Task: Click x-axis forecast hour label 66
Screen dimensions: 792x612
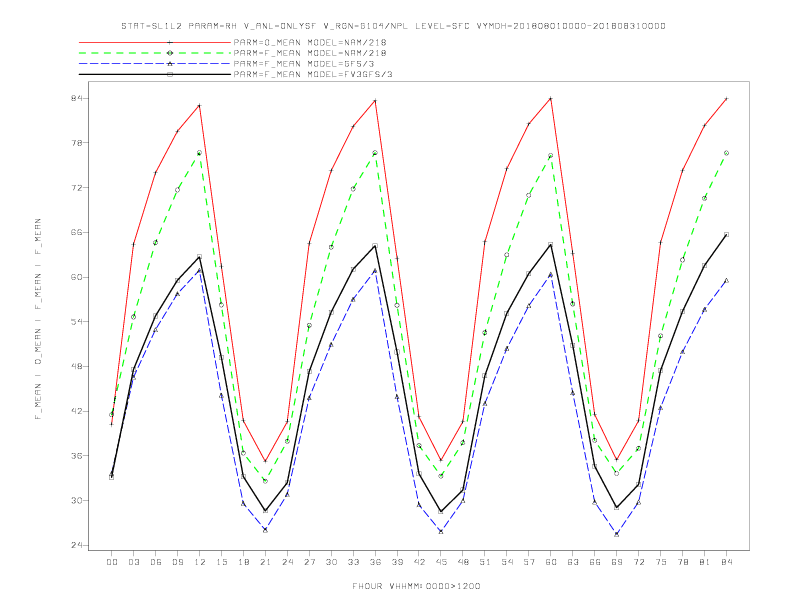Action: tap(595, 562)
